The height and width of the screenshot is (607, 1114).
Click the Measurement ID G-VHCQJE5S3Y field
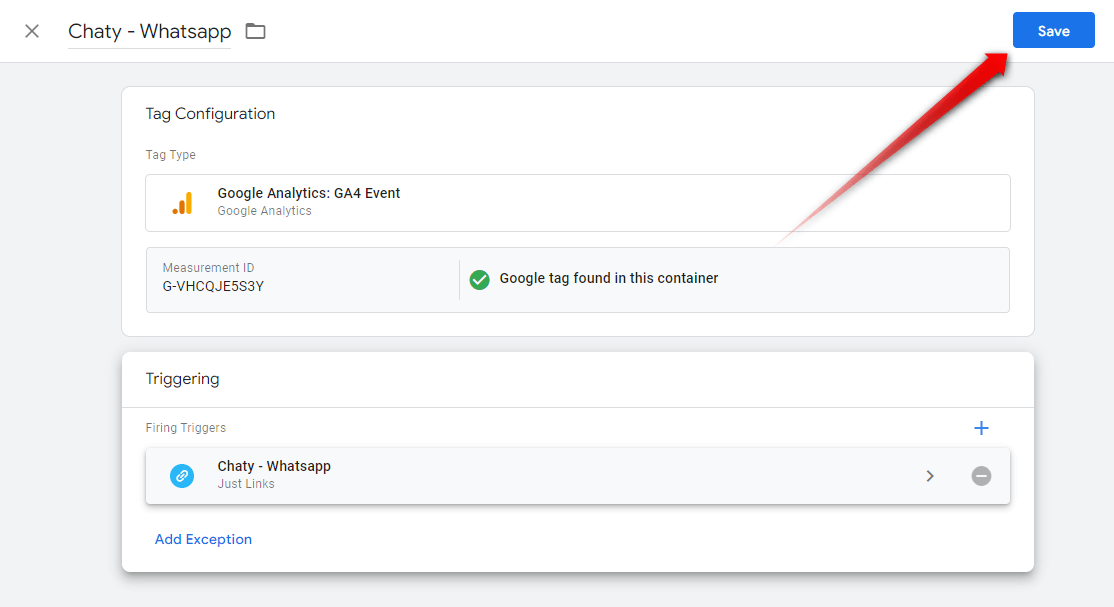303,278
